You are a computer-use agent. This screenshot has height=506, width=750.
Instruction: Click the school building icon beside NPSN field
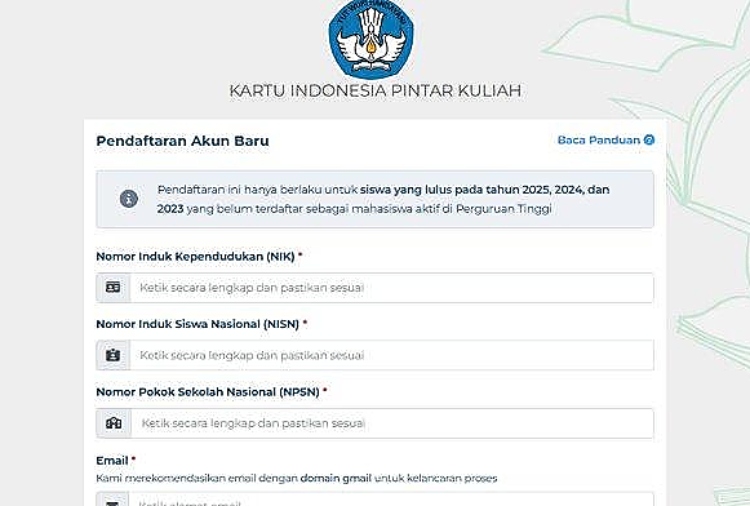tap(113, 423)
